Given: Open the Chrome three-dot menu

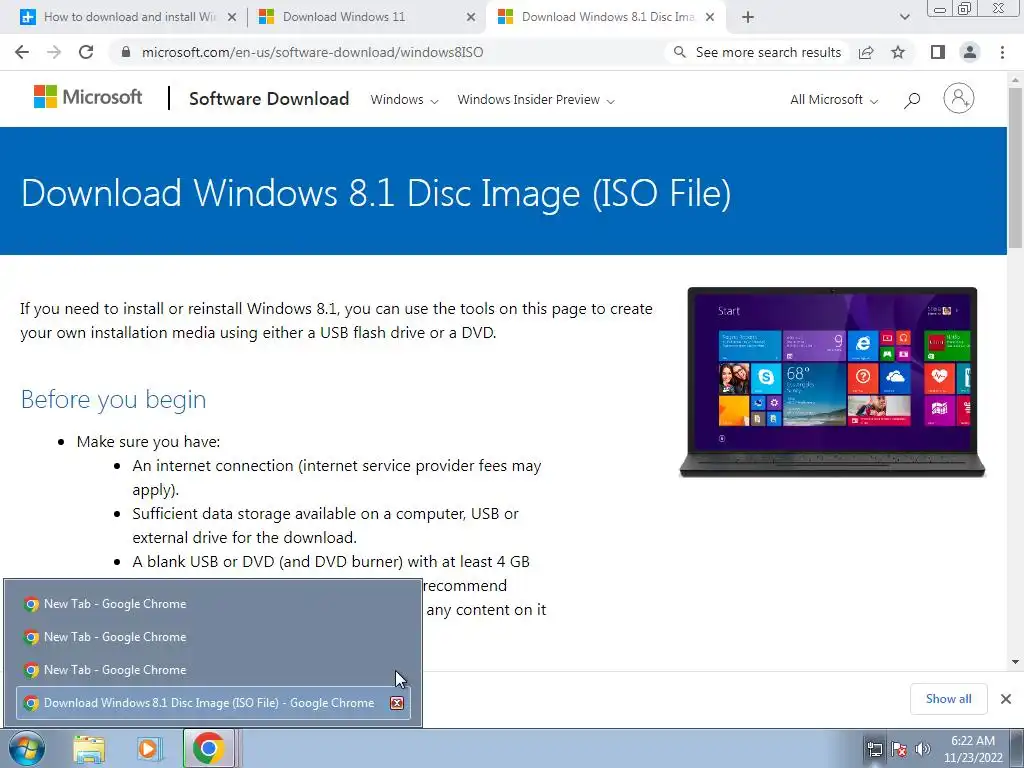Looking at the screenshot, I should point(1002,52).
